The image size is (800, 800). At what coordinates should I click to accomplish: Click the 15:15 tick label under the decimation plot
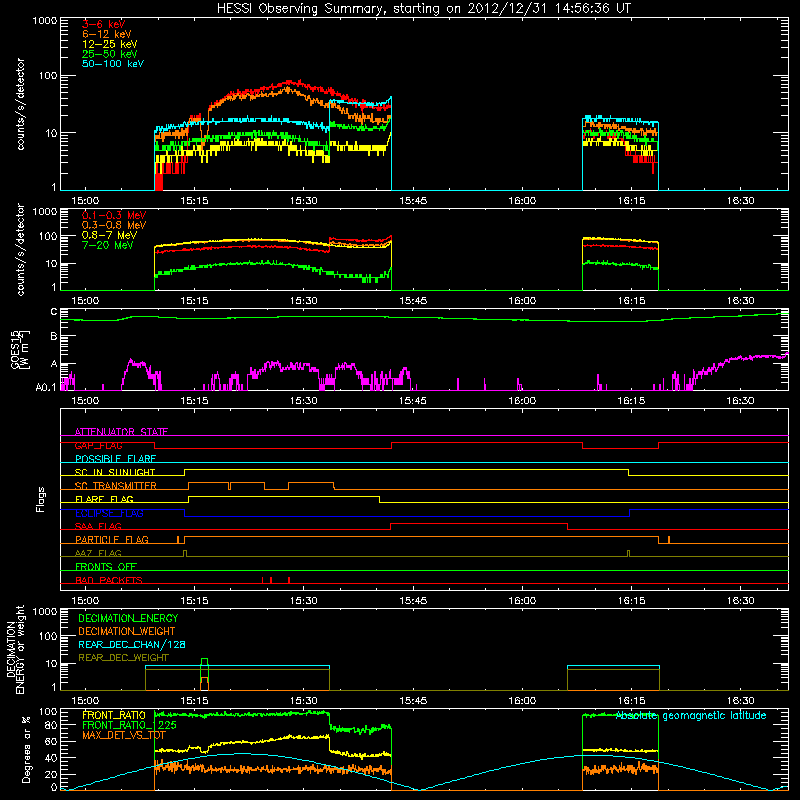[x=194, y=701]
